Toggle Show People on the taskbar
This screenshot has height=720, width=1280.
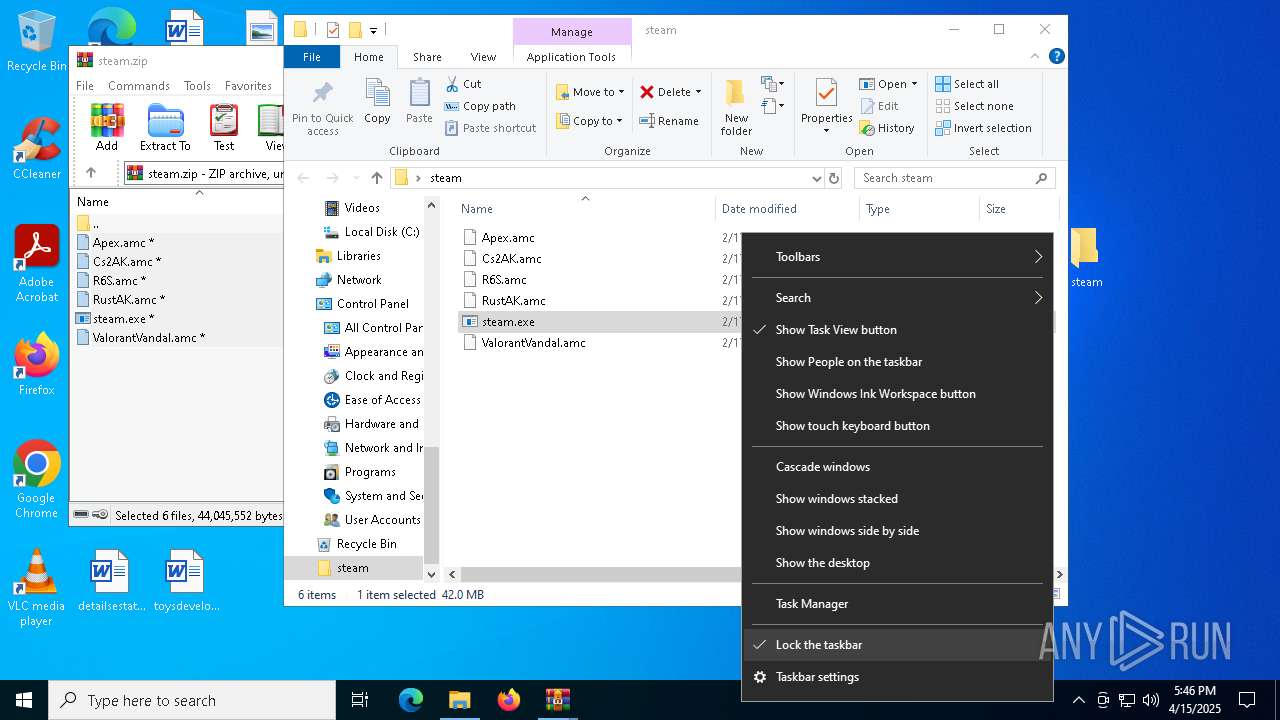897,362
